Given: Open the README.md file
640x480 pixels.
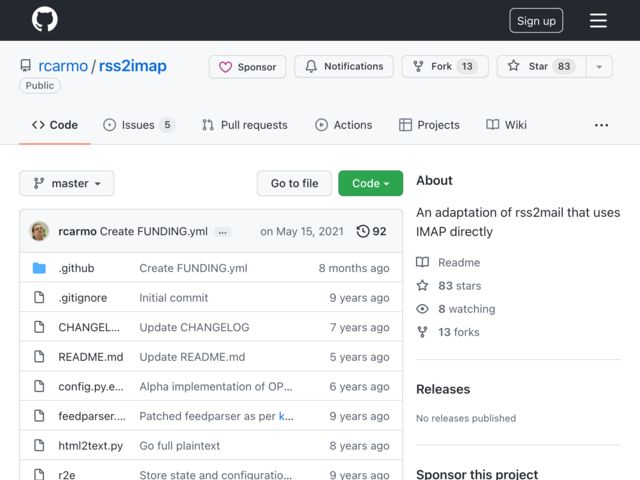Looking at the screenshot, I should (91, 357).
